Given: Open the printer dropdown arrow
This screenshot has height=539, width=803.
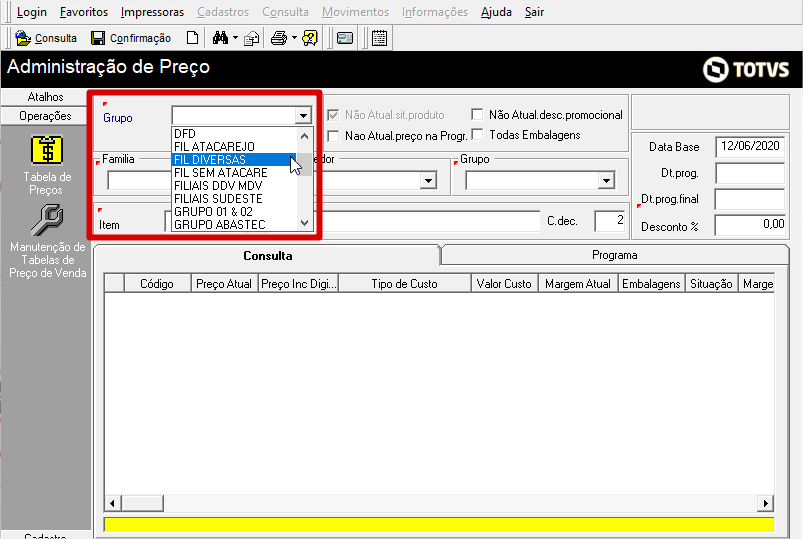Looking at the screenshot, I should point(294,38).
